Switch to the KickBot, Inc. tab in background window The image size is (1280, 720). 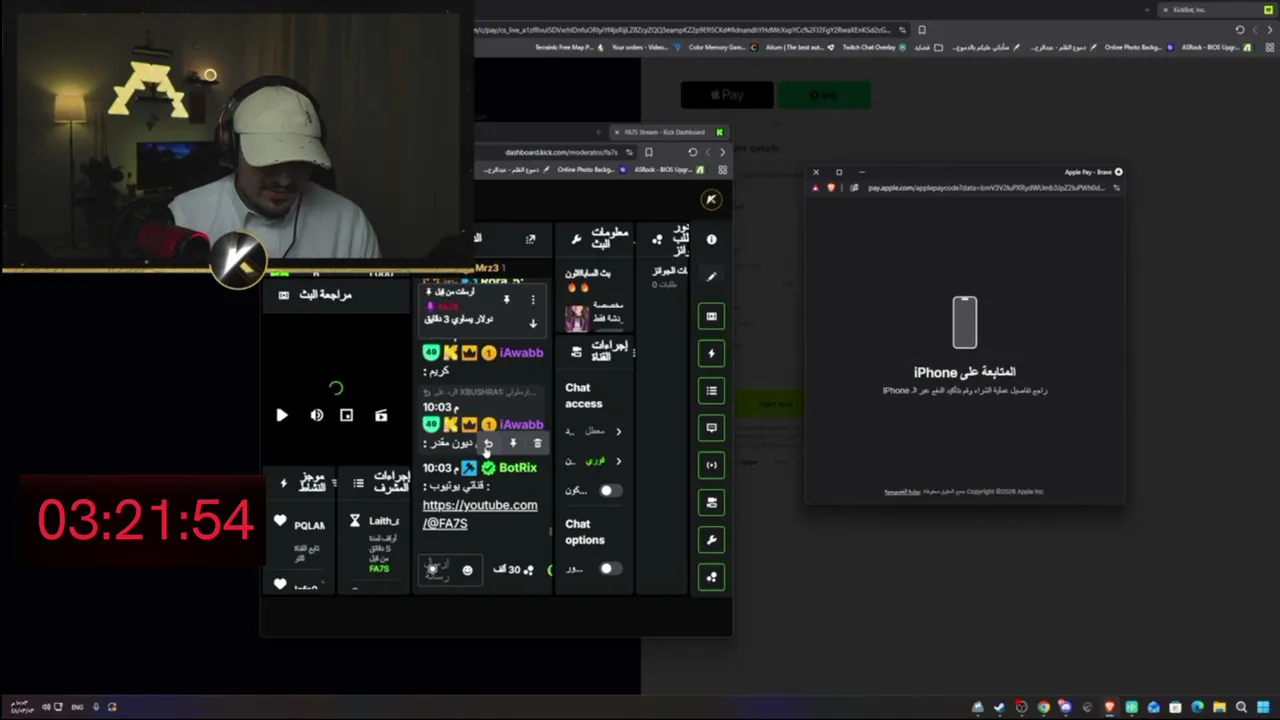(1189, 10)
